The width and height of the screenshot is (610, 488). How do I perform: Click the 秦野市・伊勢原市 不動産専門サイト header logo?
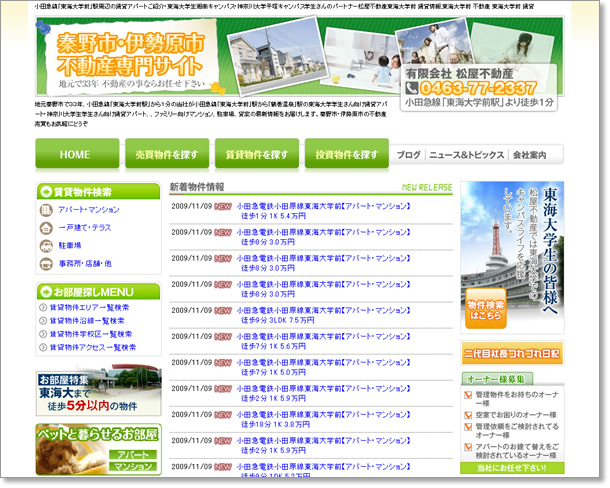(x=131, y=58)
